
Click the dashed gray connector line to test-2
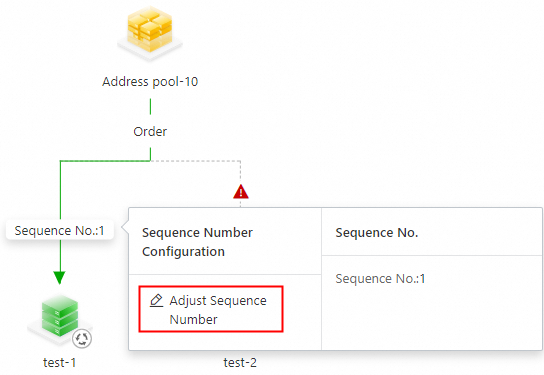tap(196, 161)
